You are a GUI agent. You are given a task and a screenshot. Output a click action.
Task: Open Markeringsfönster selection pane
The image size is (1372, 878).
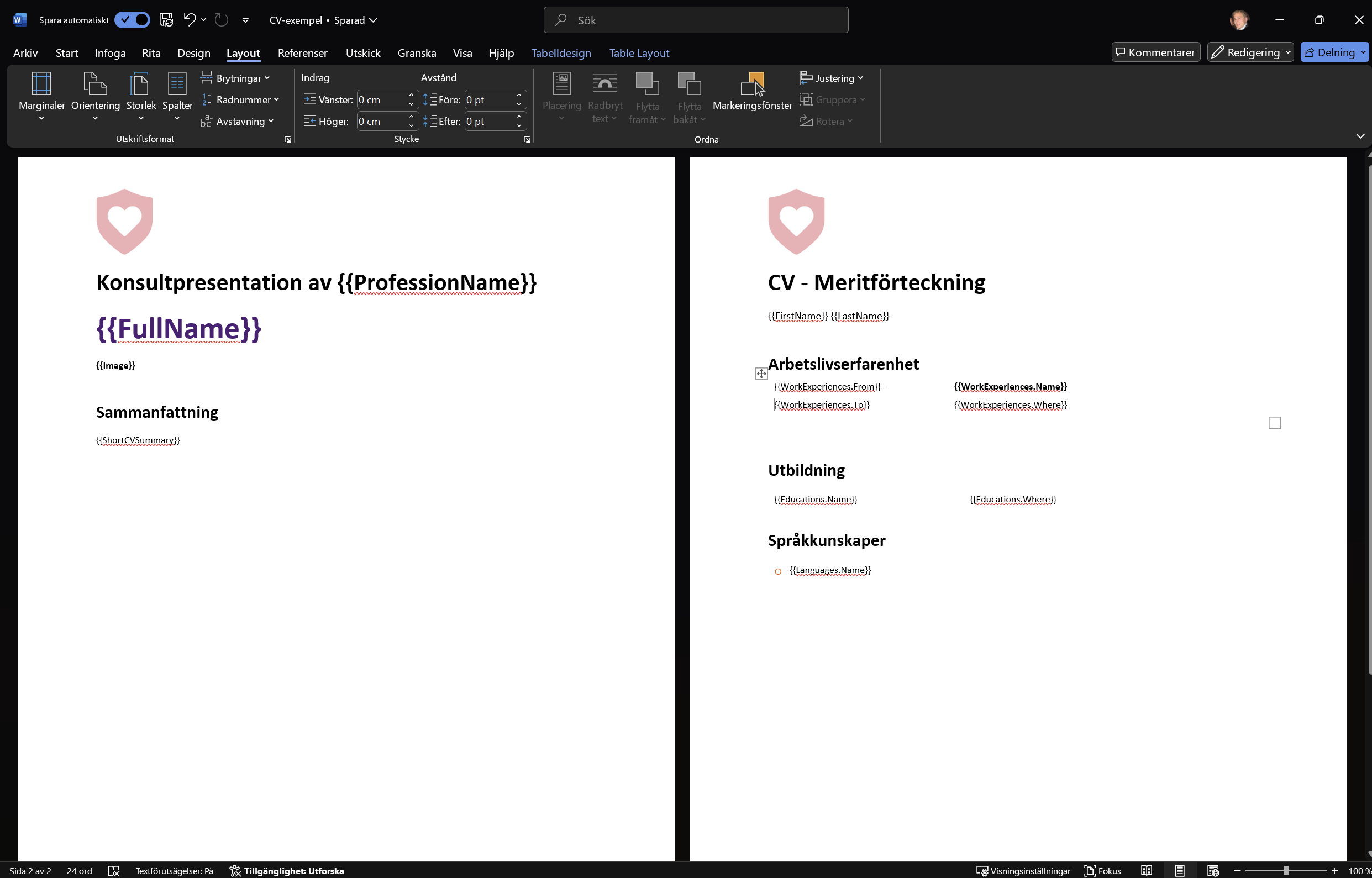[x=752, y=91]
